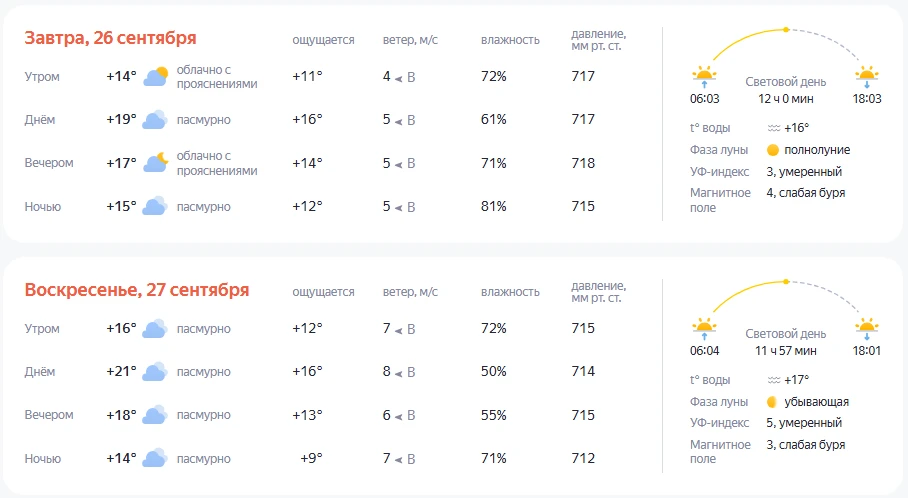This screenshot has height=498, width=908.
Task: Click the water wave icon next to +16°
Action: coord(774,128)
